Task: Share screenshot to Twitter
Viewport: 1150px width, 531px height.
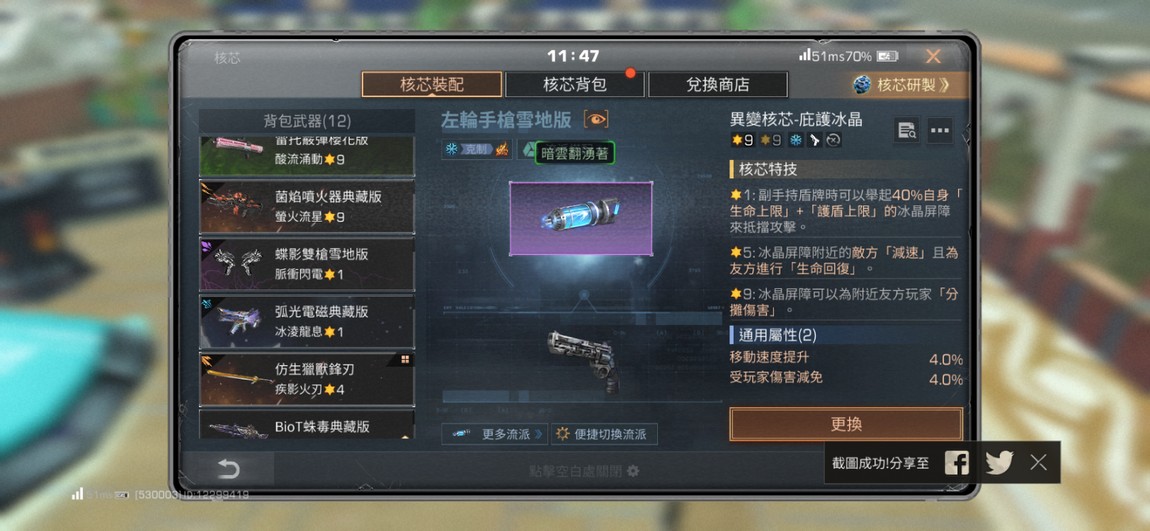Action: (999, 462)
